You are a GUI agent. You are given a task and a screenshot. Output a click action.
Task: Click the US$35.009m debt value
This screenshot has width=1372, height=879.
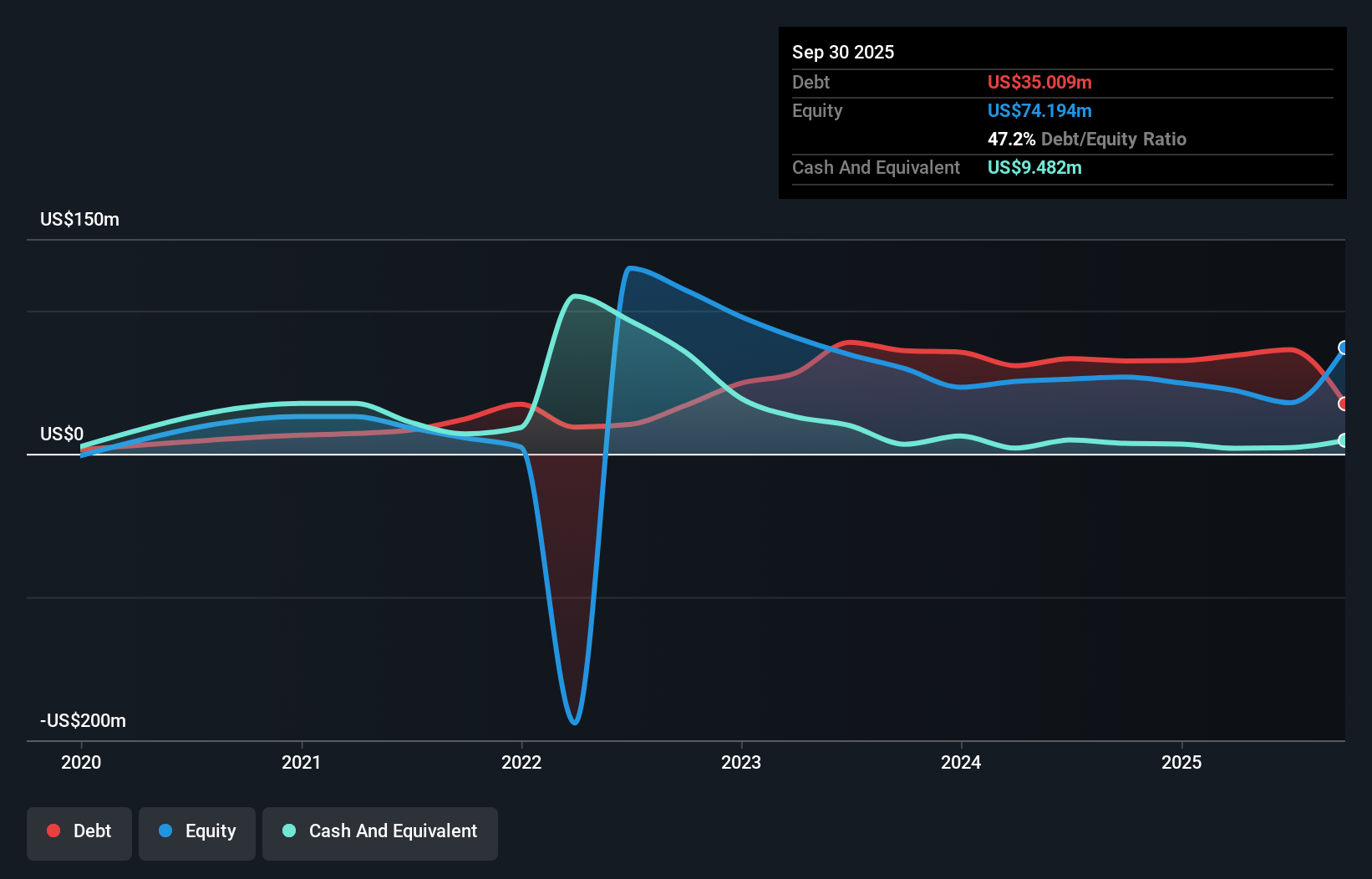tap(1039, 82)
